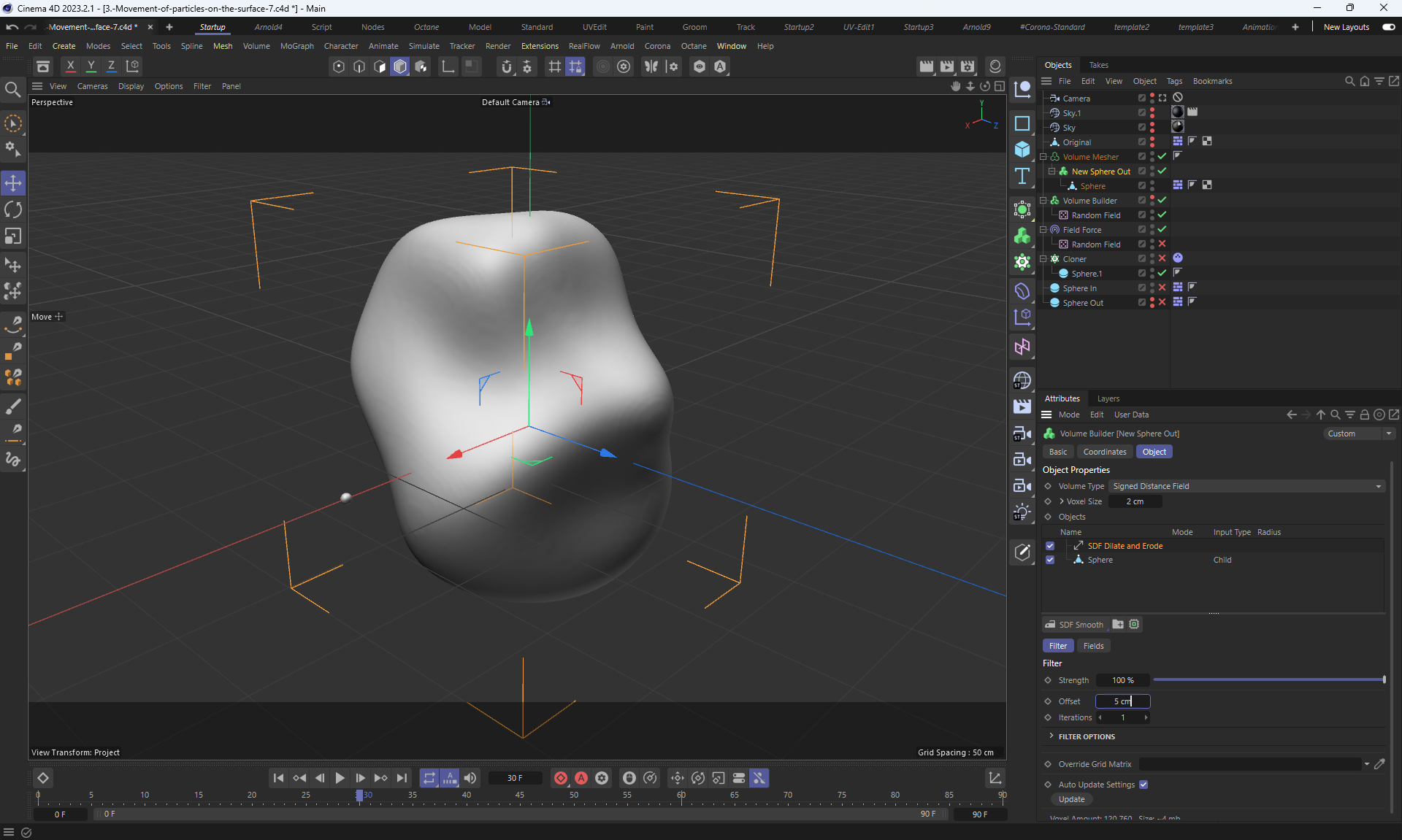The width and height of the screenshot is (1402, 840).
Task: Switch to the Coordinates tab
Action: coord(1104,452)
